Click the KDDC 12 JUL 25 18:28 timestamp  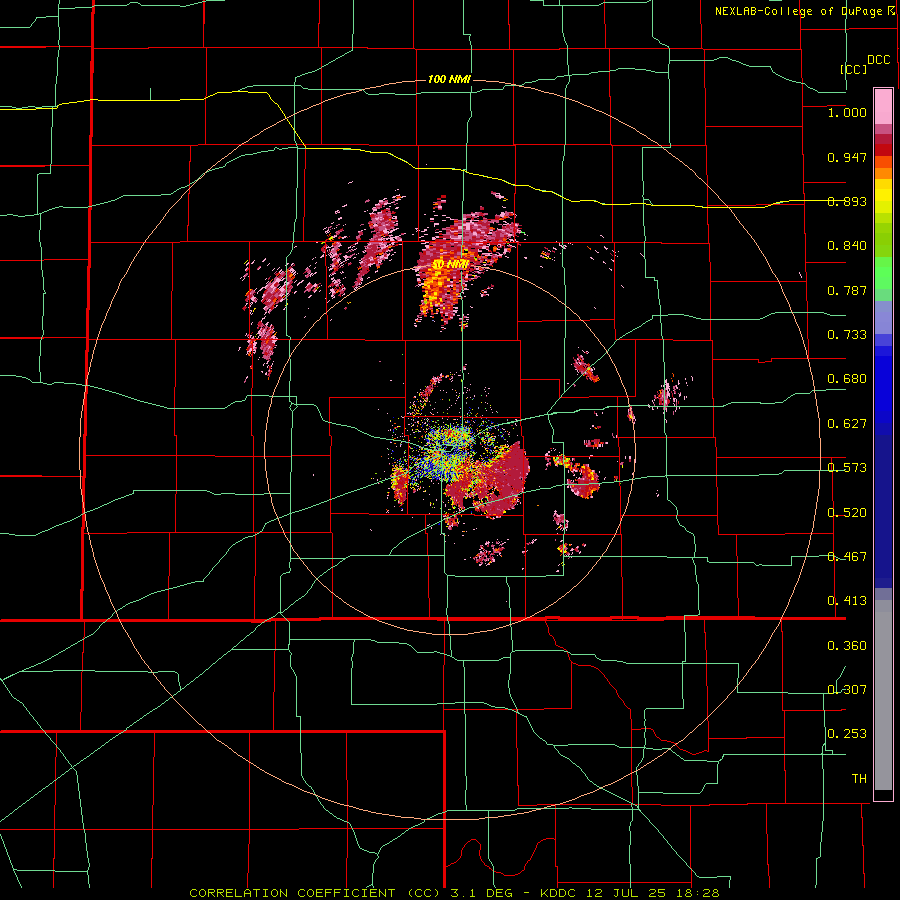coord(630,893)
